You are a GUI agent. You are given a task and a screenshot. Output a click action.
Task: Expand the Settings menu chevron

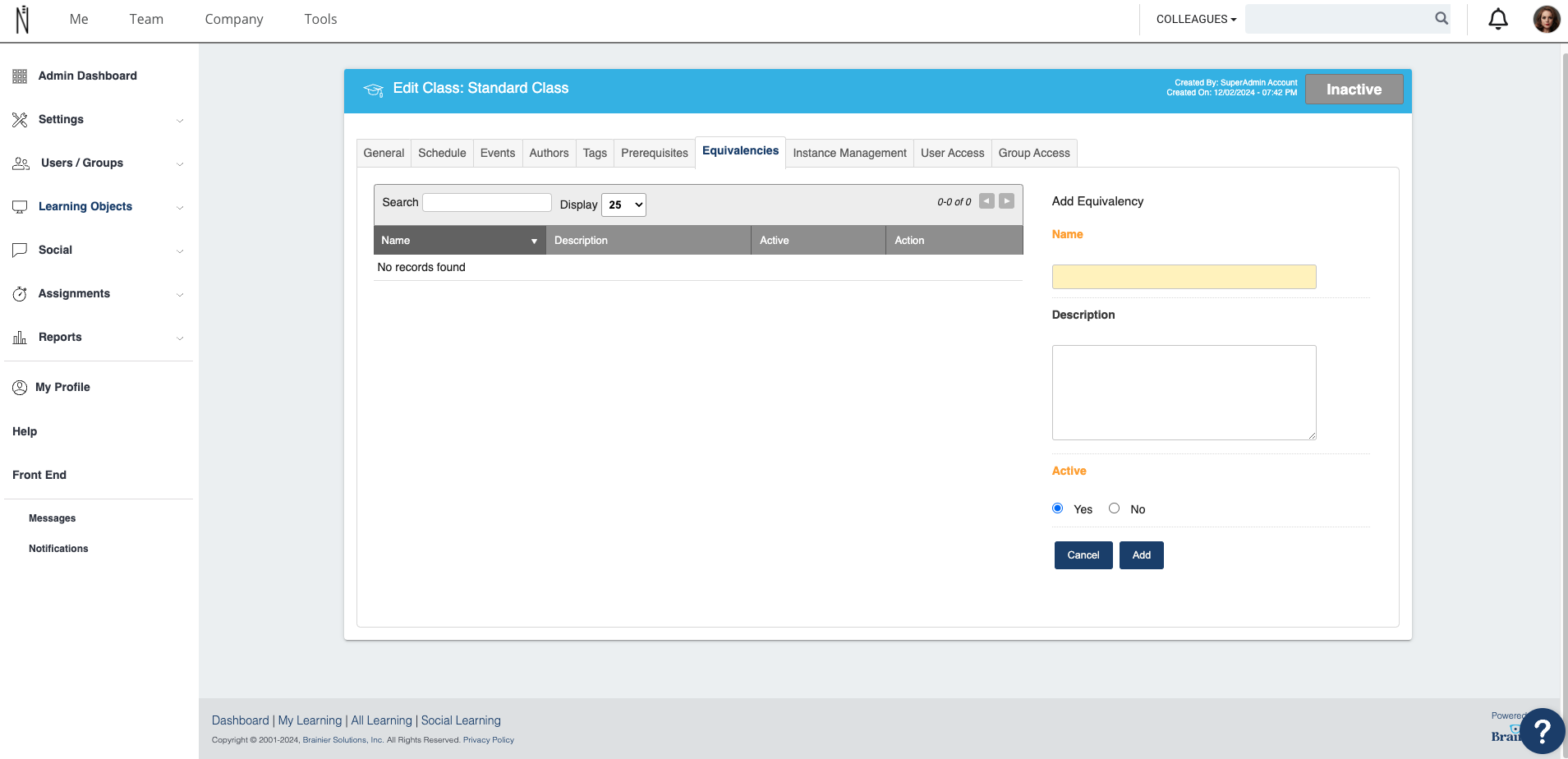180,121
